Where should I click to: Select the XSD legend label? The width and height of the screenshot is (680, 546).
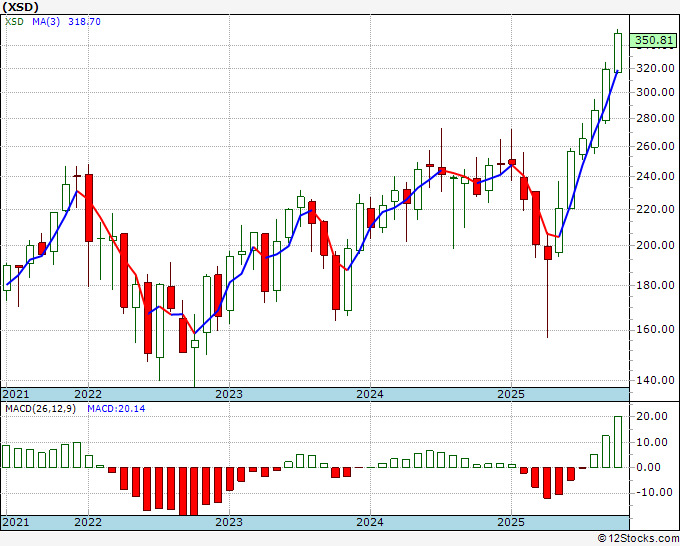pyautogui.click(x=14, y=21)
